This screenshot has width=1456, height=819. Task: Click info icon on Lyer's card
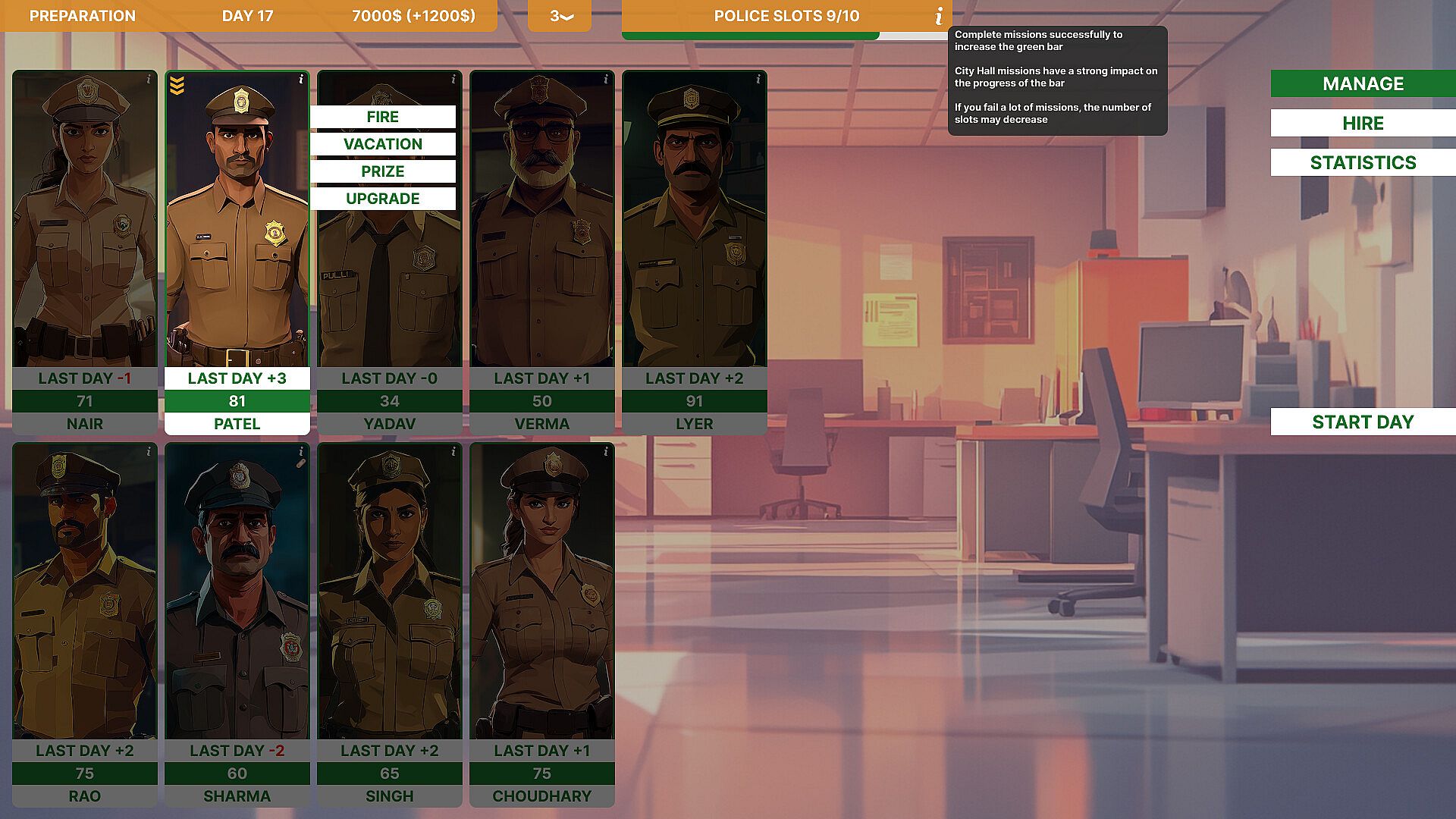point(758,79)
